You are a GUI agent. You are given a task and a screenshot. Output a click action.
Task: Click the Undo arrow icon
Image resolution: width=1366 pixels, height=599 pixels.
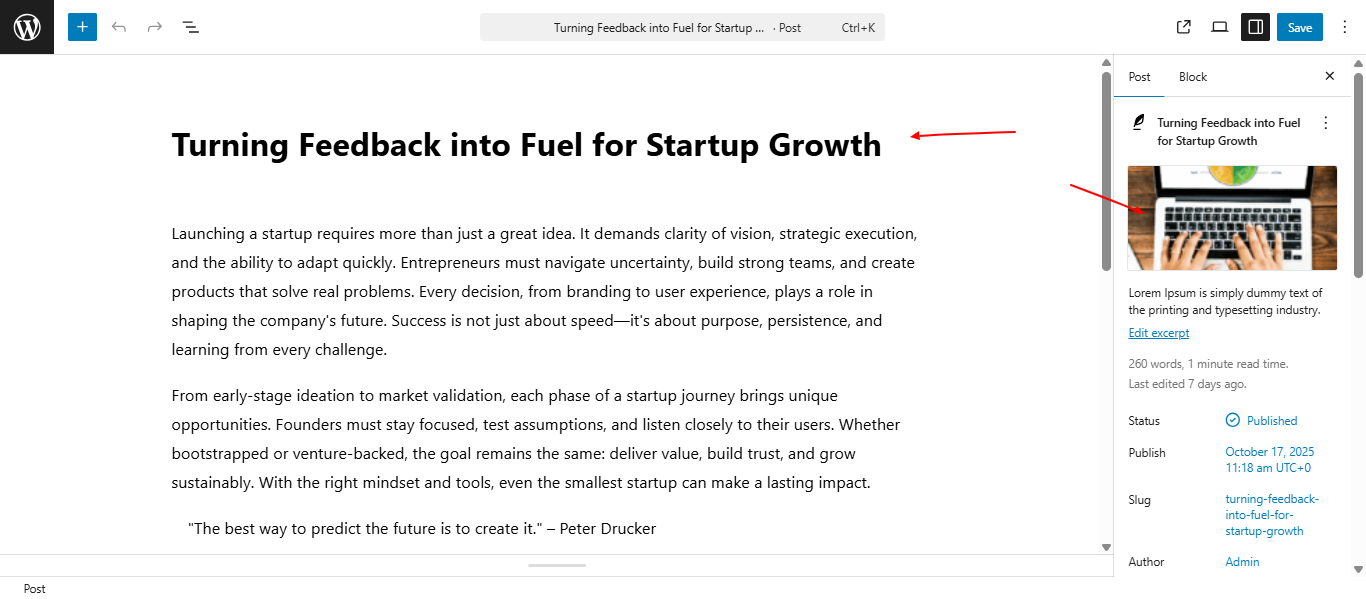[x=119, y=27]
